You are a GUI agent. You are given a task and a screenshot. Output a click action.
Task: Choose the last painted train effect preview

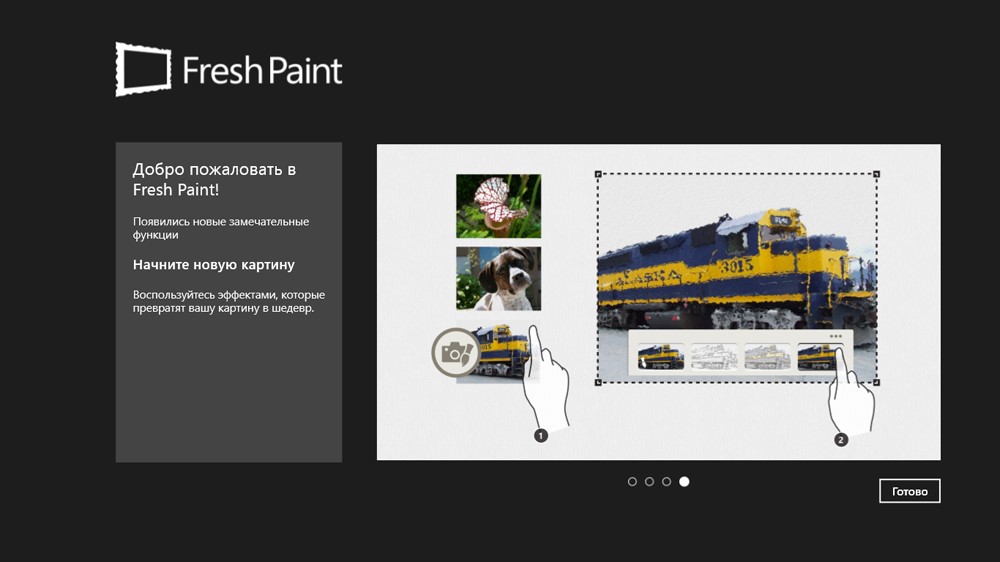[820, 357]
